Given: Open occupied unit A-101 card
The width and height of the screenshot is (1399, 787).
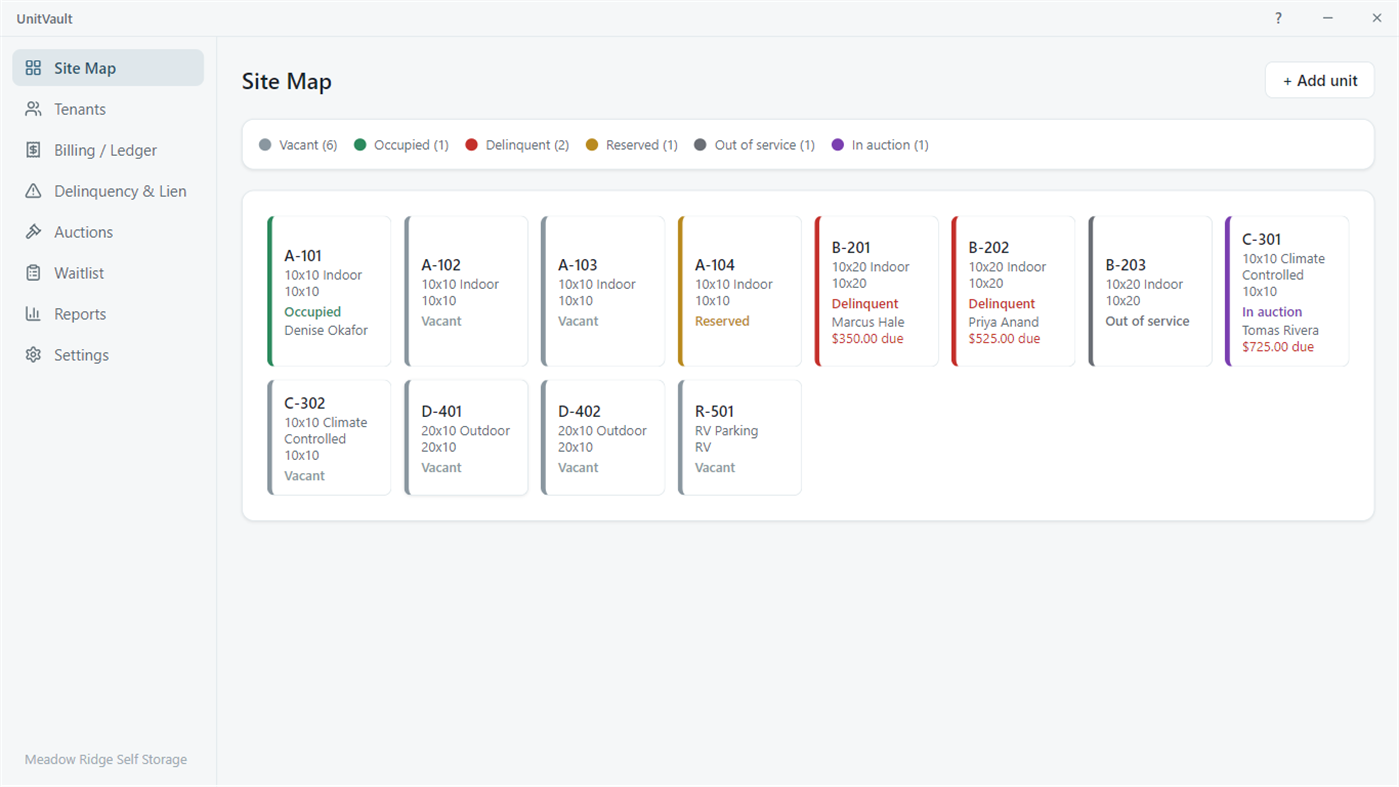Looking at the screenshot, I should (x=329, y=291).
